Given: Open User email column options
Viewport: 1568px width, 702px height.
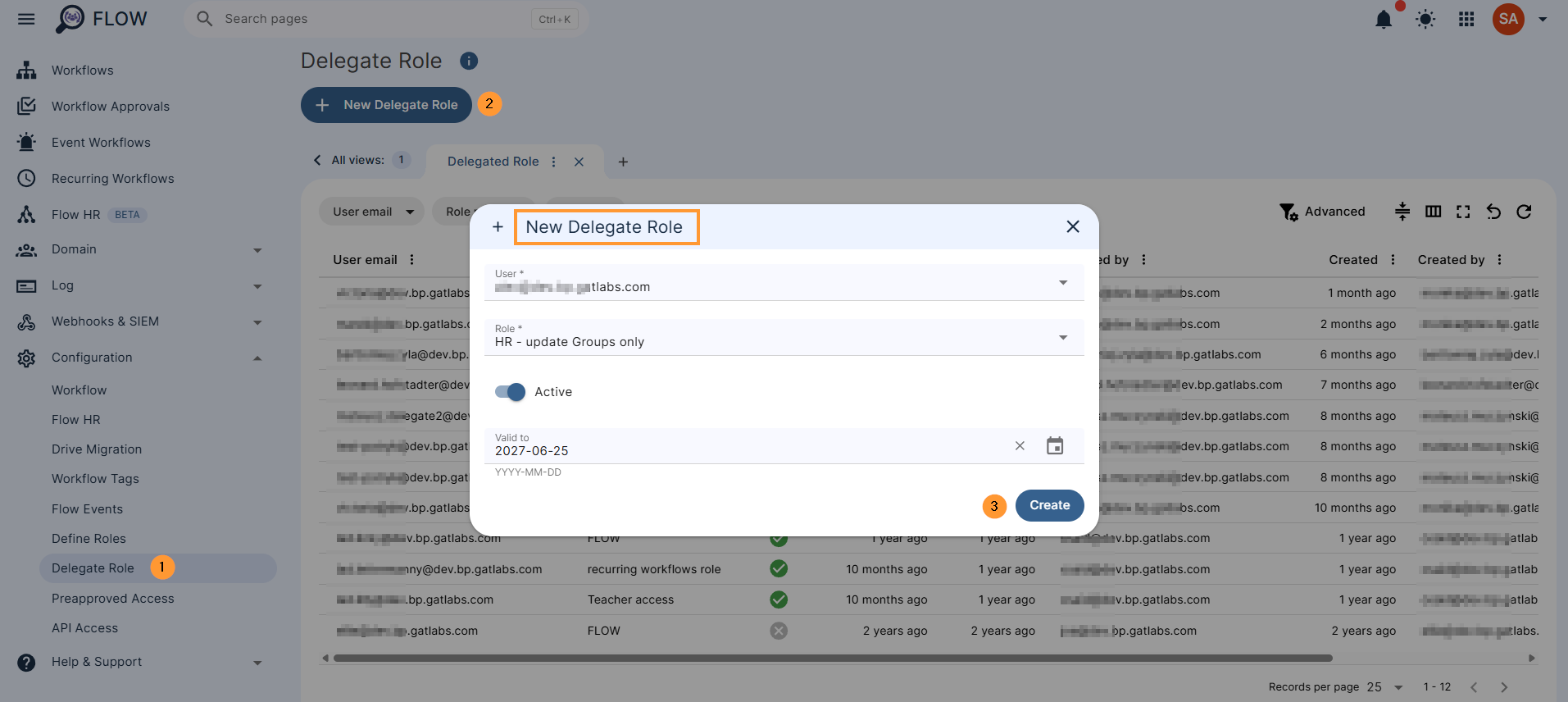Looking at the screenshot, I should (x=411, y=260).
